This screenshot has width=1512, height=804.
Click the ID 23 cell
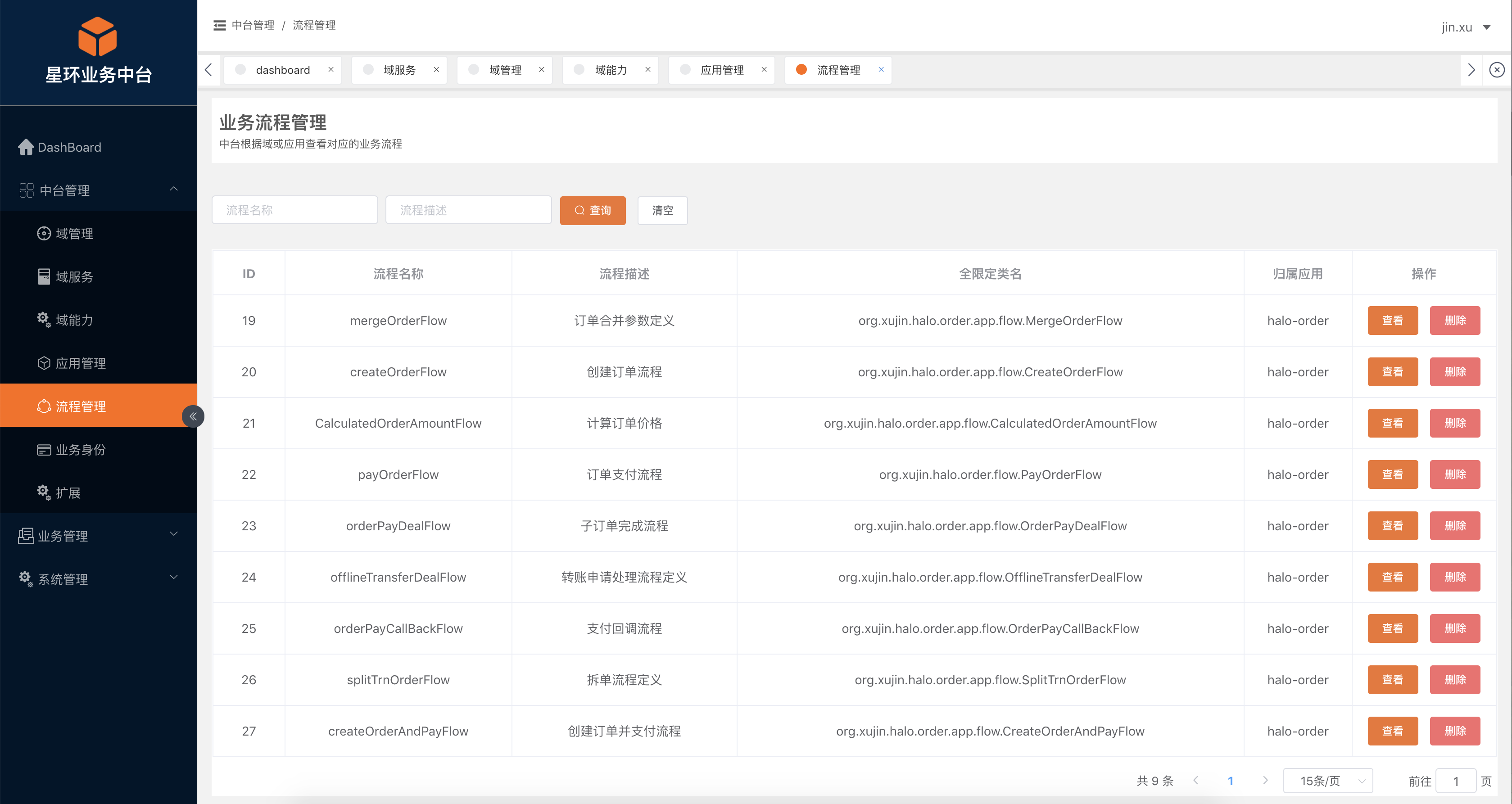[249, 526]
